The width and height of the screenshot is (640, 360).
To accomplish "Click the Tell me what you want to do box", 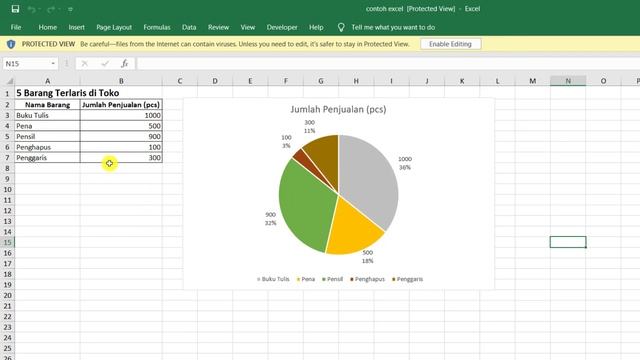I will click(393, 27).
